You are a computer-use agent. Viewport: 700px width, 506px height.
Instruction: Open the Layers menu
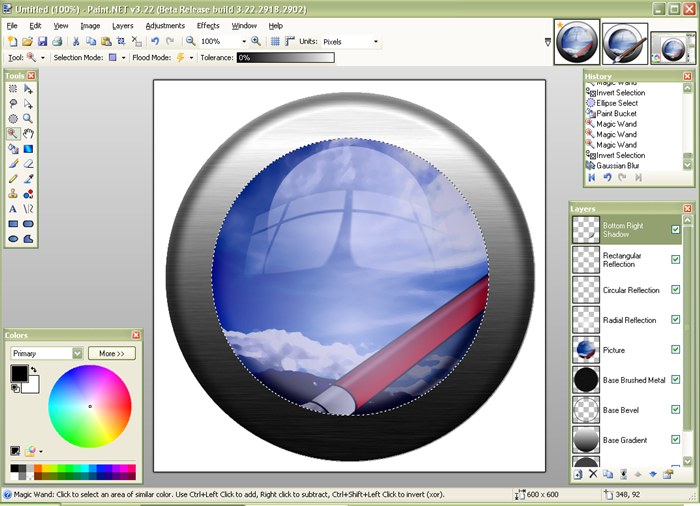(x=123, y=26)
